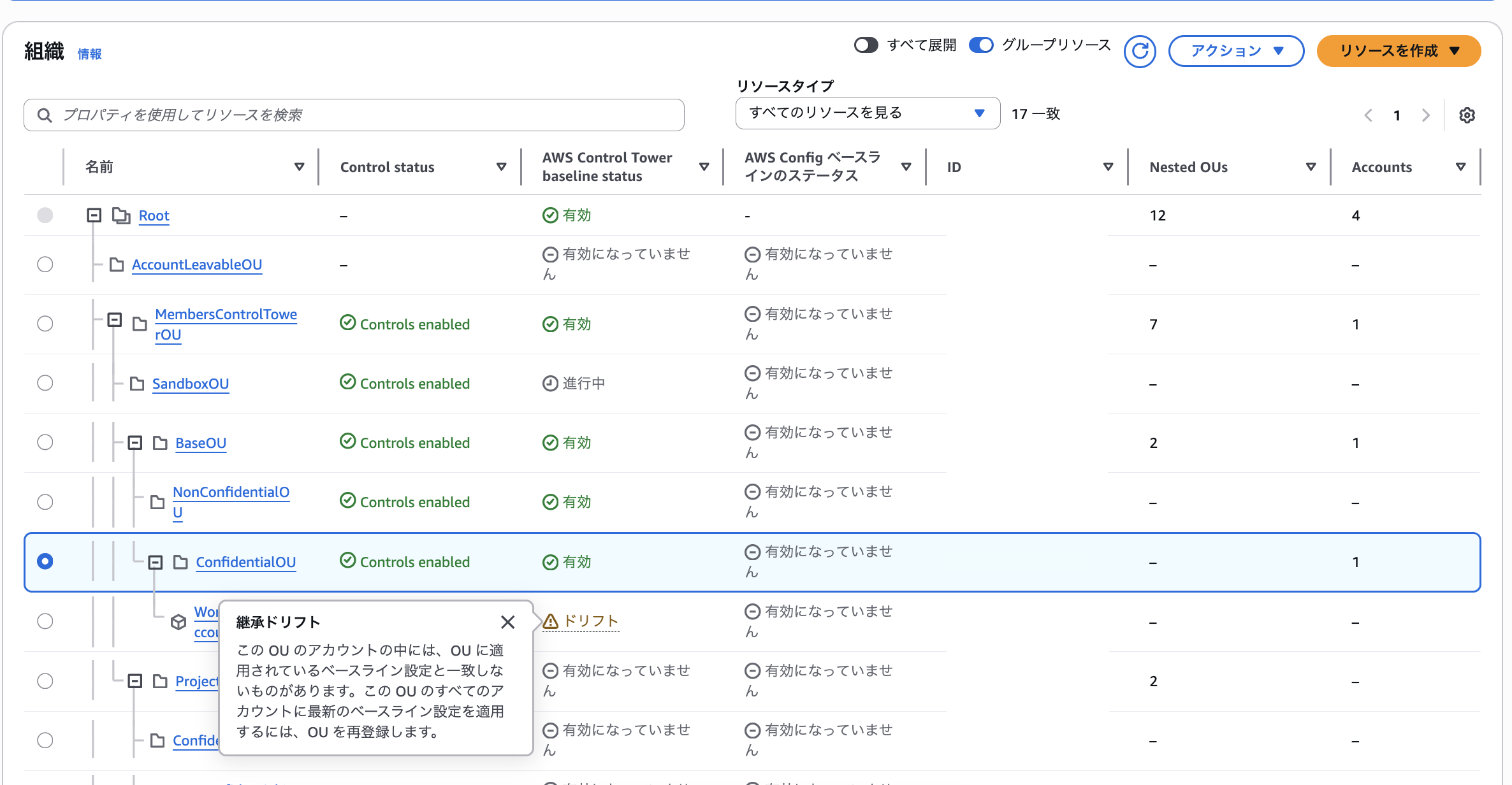
Task: Click the account cube icon under ConfidentialOU
Action: (178, 622)
